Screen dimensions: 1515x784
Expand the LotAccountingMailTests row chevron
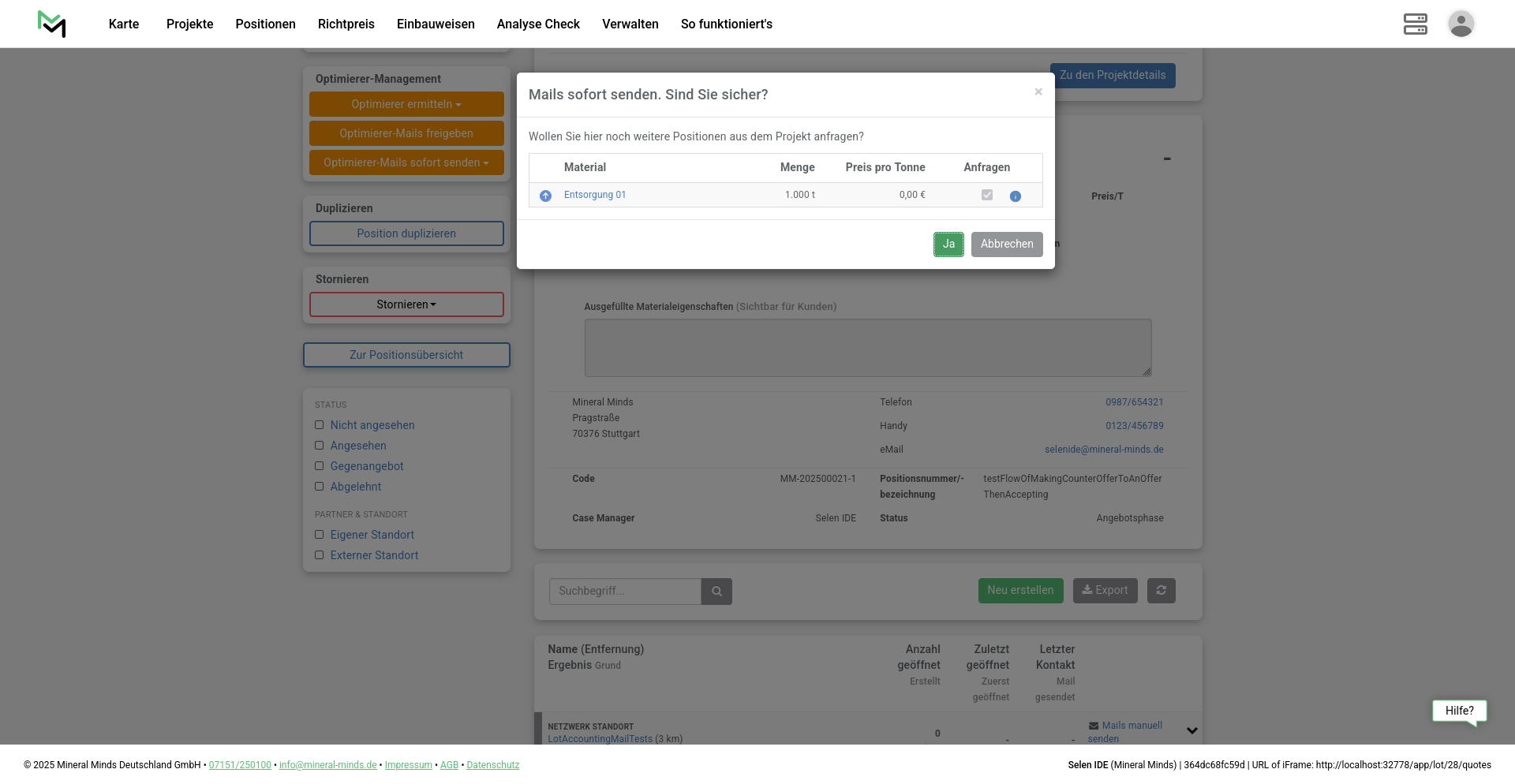(x=1191, y=731)
